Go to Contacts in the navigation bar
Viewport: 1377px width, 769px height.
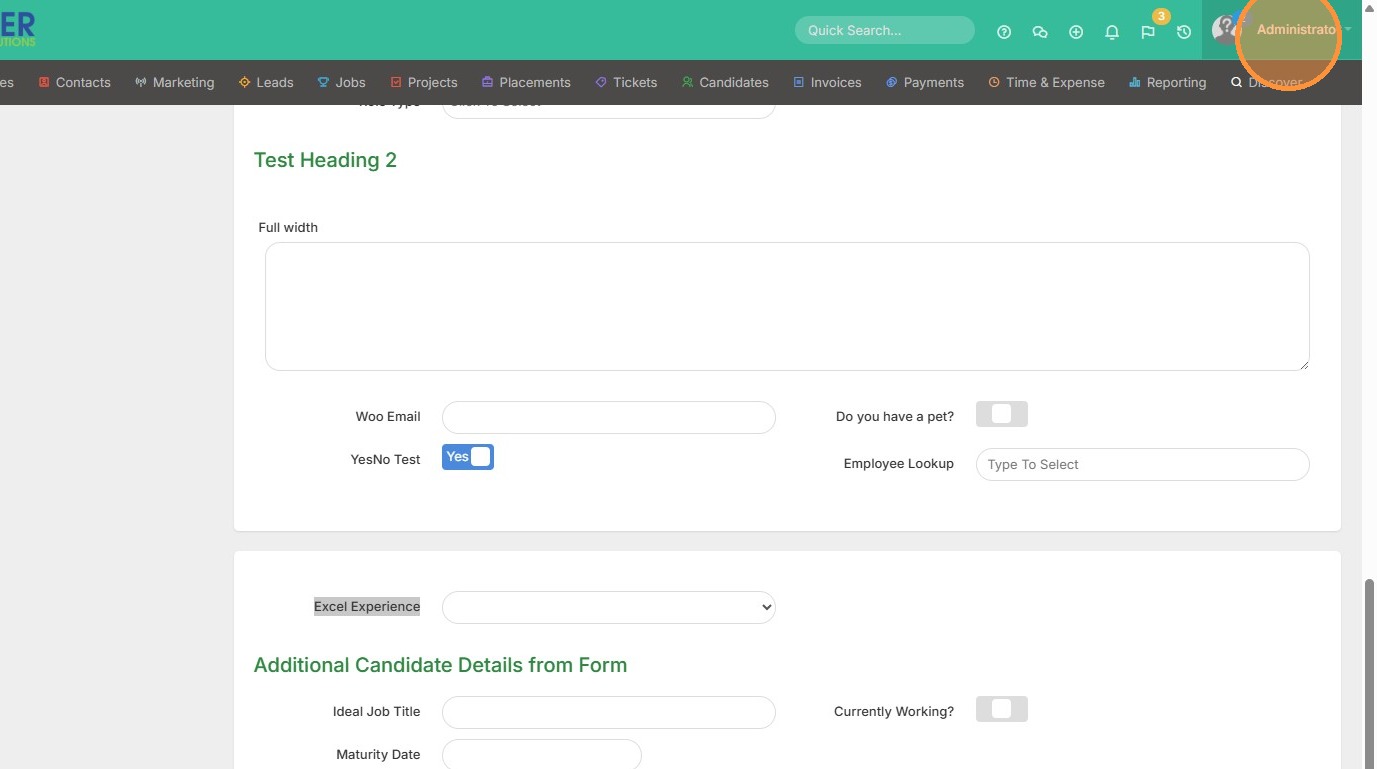[74, 82]
